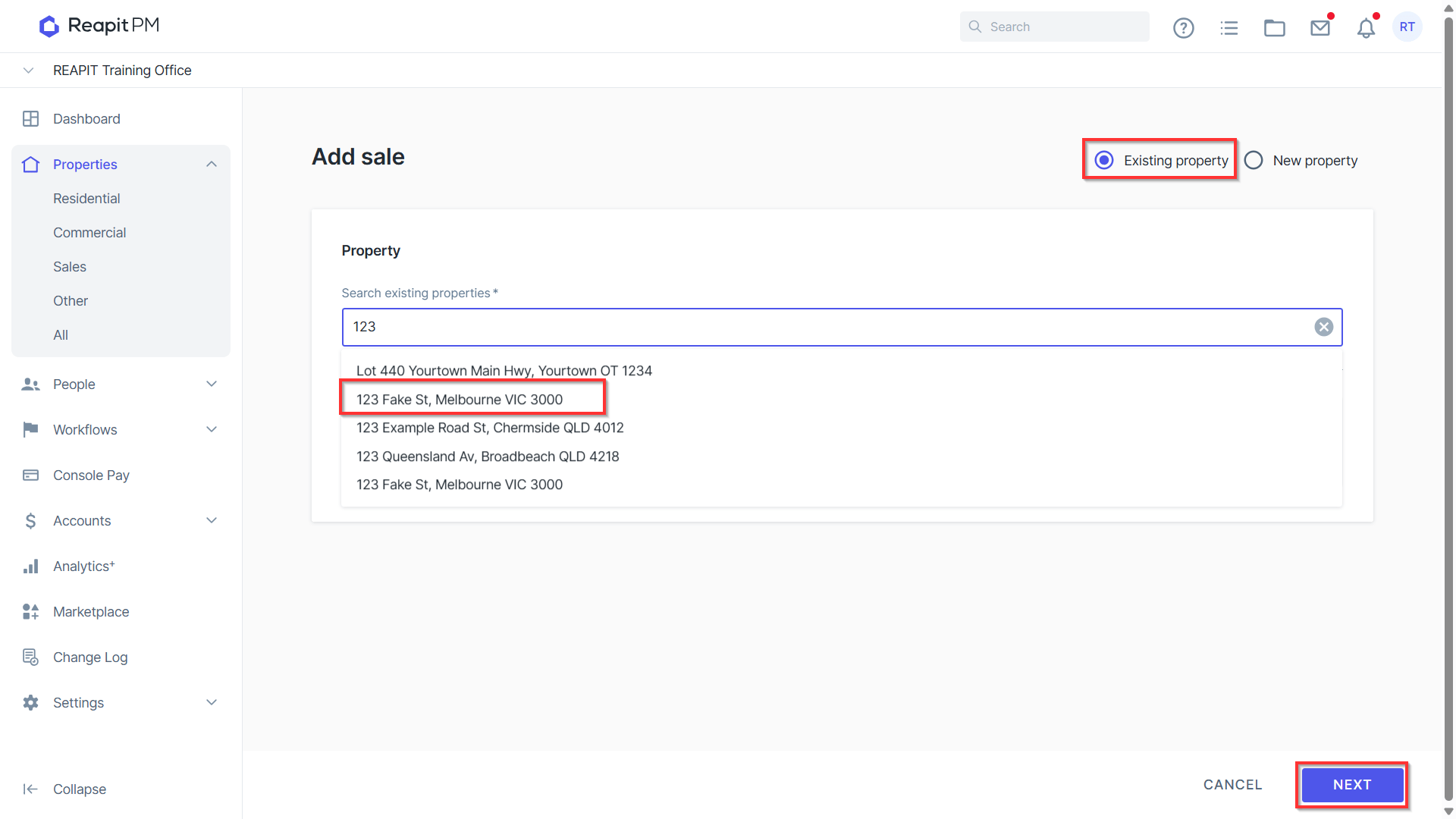
Task: Click the CANCEL button
Action: (x=1232, y=785)
